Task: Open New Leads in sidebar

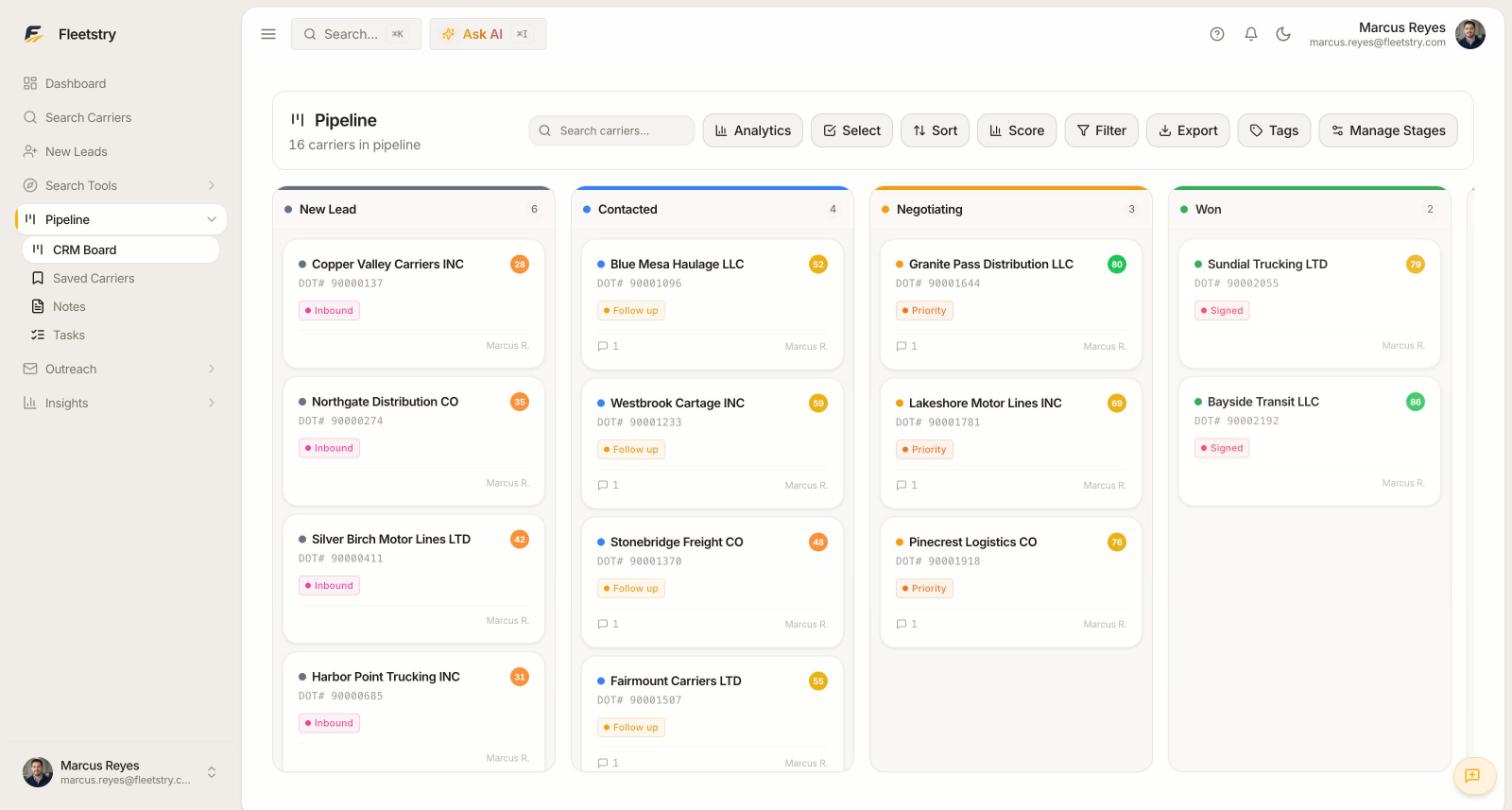Action: coord(120,151)
